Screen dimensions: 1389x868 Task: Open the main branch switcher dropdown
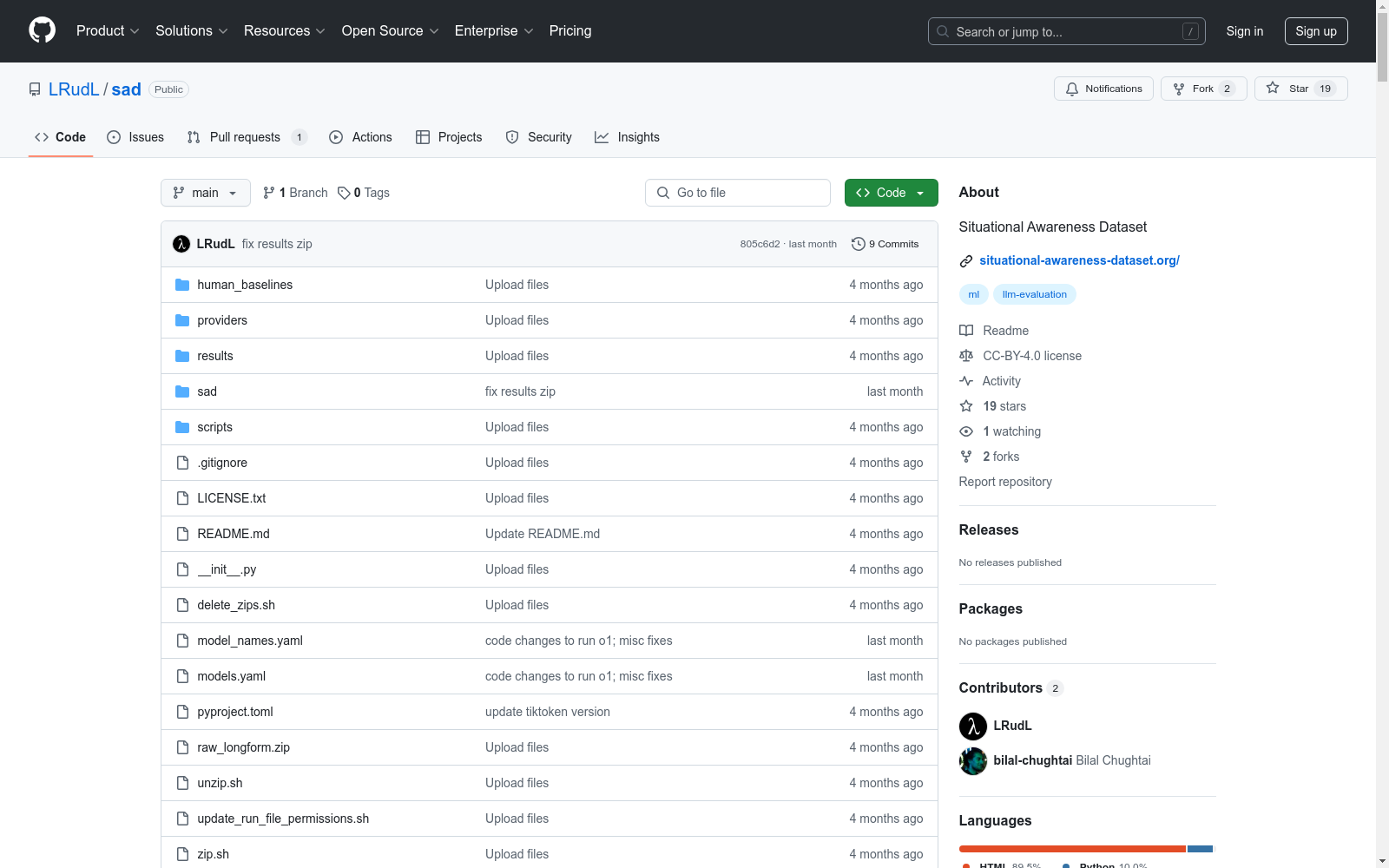(206, 193)
